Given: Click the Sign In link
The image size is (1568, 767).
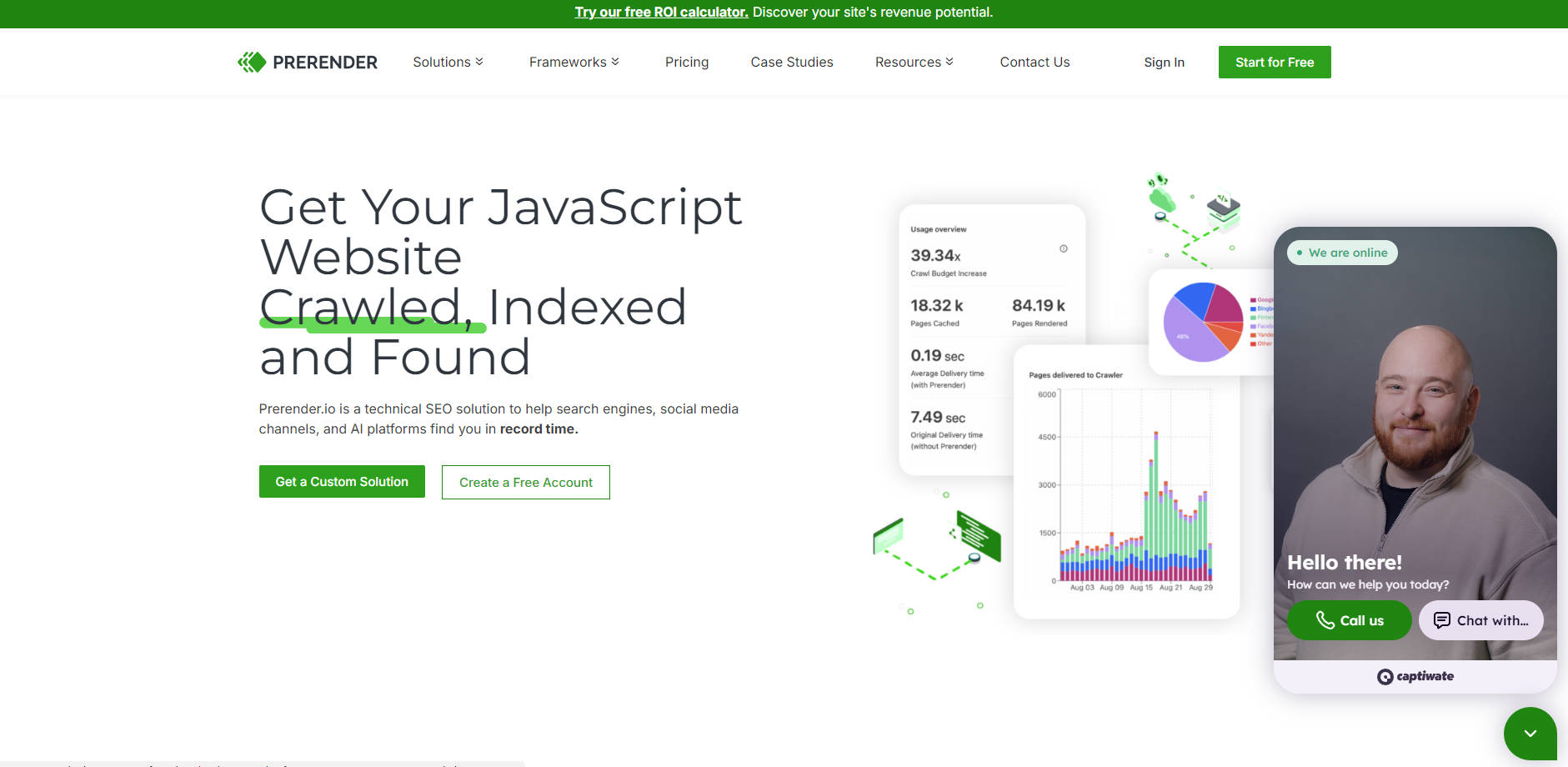Looking at the screenshot, I should [x=1164, y=63].
